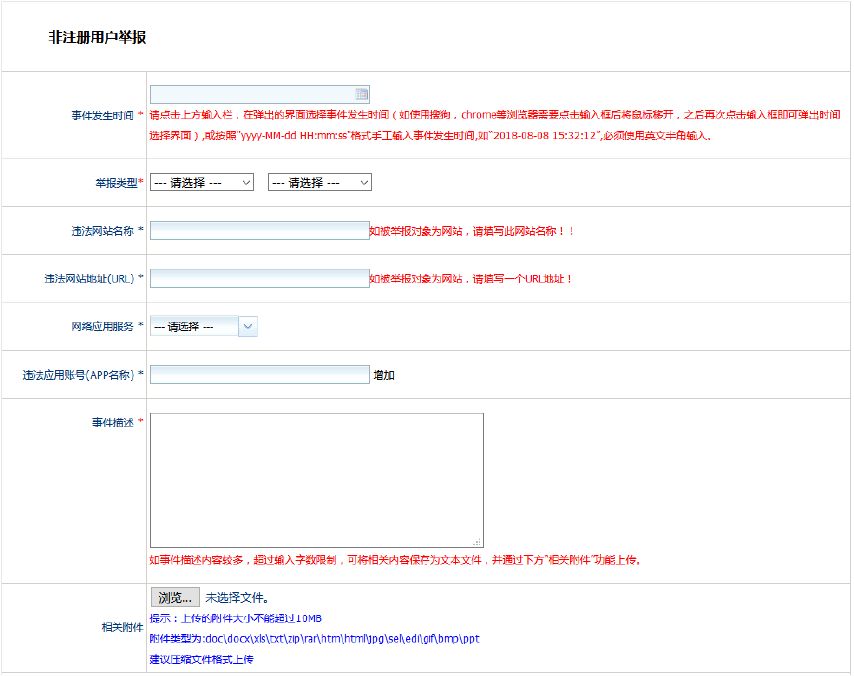Screen dimensions: 854x676
Task: Click the red 如事件描述内容较多 hint
Action: coord(394,560)
